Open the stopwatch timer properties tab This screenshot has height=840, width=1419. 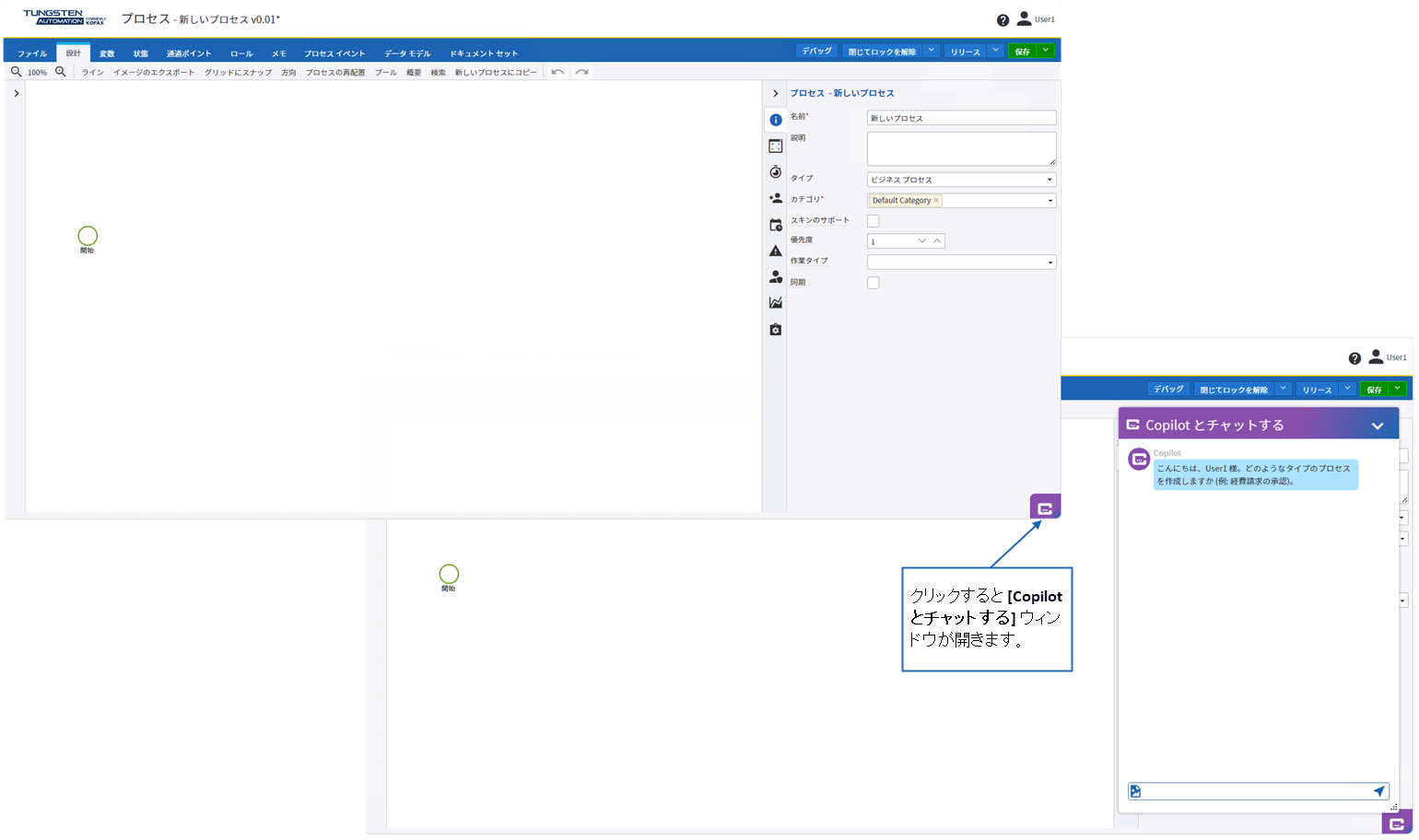[x=776, y=172]
